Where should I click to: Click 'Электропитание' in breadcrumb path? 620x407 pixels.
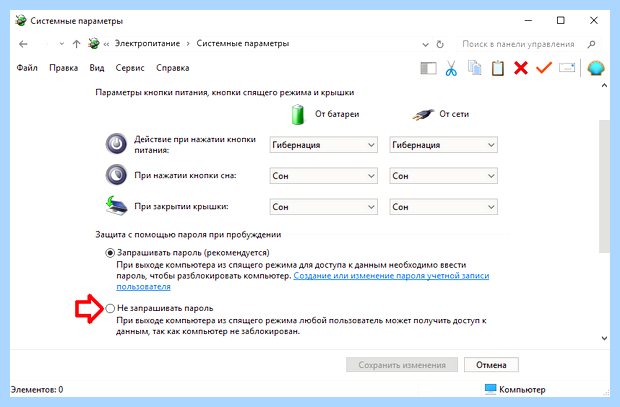[147, 44]
